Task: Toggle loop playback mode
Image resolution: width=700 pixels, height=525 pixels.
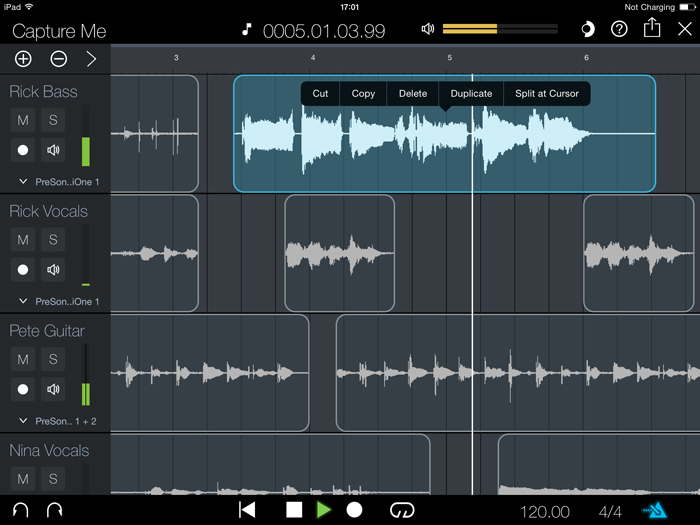Action: click(x=402, y=510)
